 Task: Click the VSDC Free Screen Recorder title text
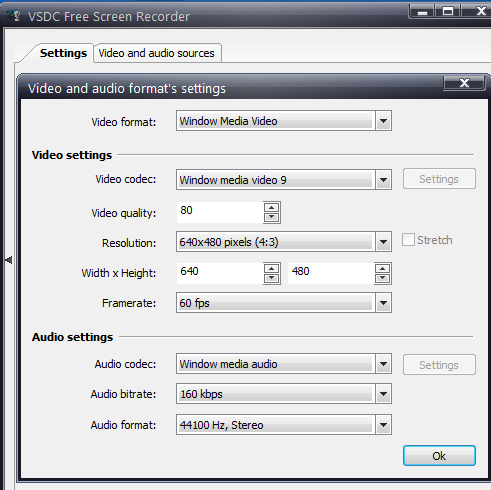point(109,16)
